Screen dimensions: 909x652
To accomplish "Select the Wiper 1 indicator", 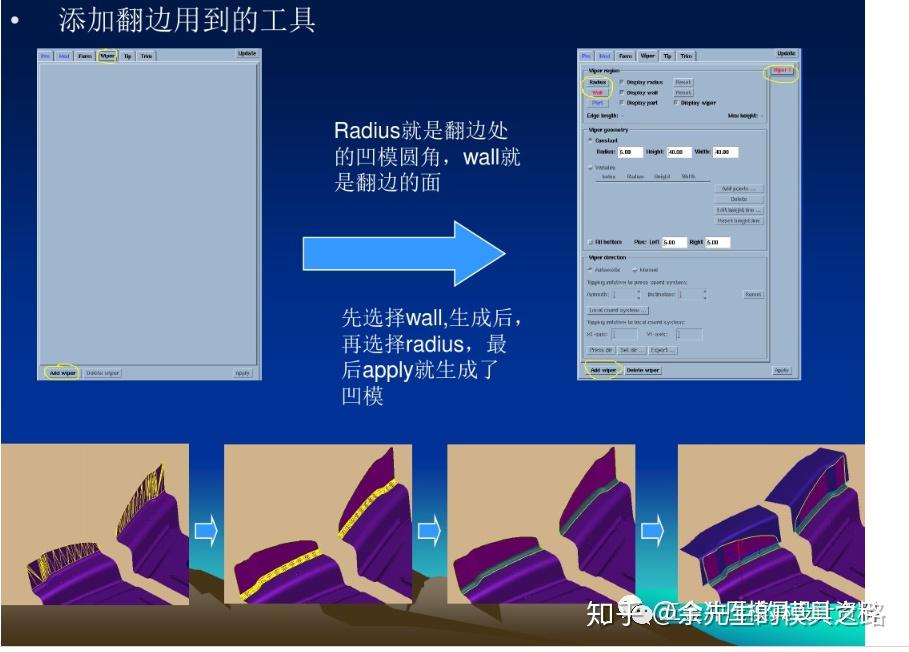I will tap(783, 68).
